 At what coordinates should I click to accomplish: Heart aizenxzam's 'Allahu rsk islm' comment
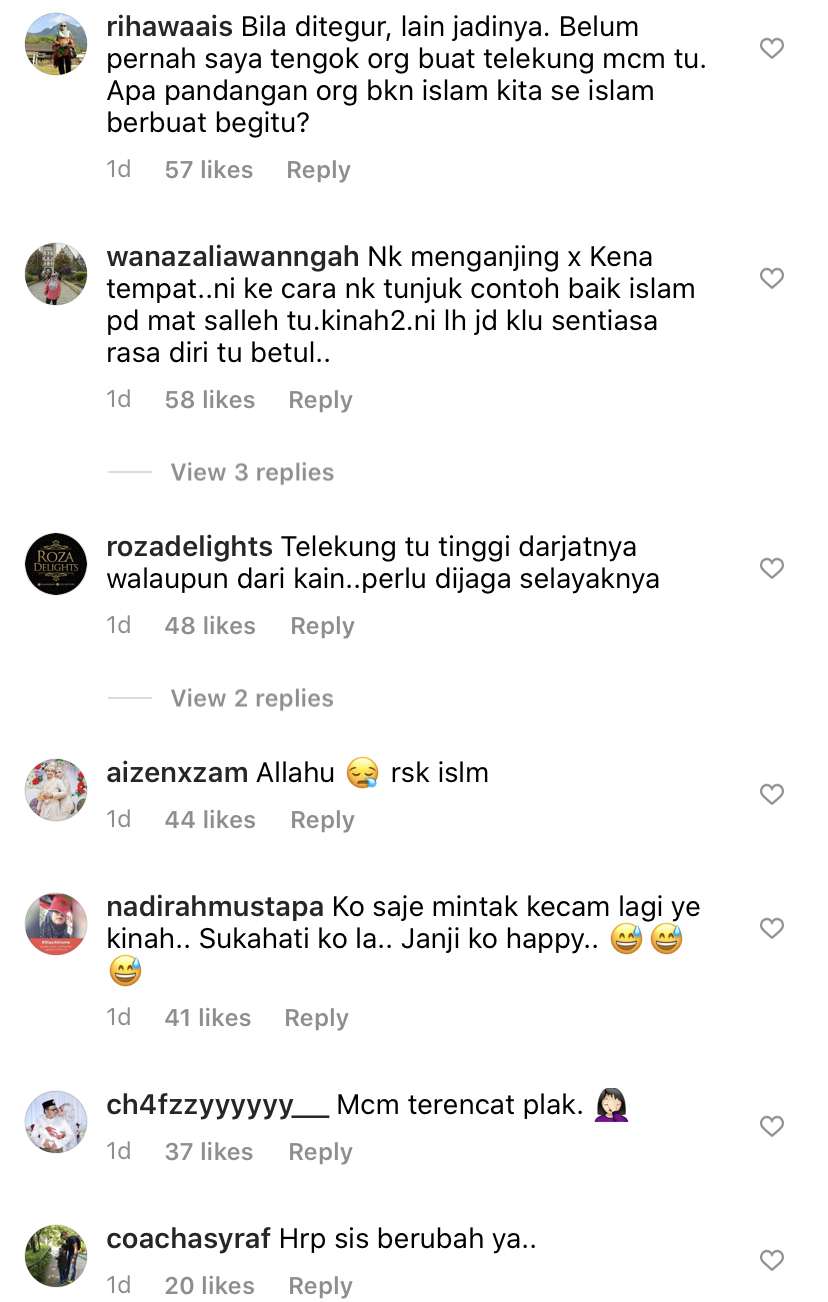772,794
